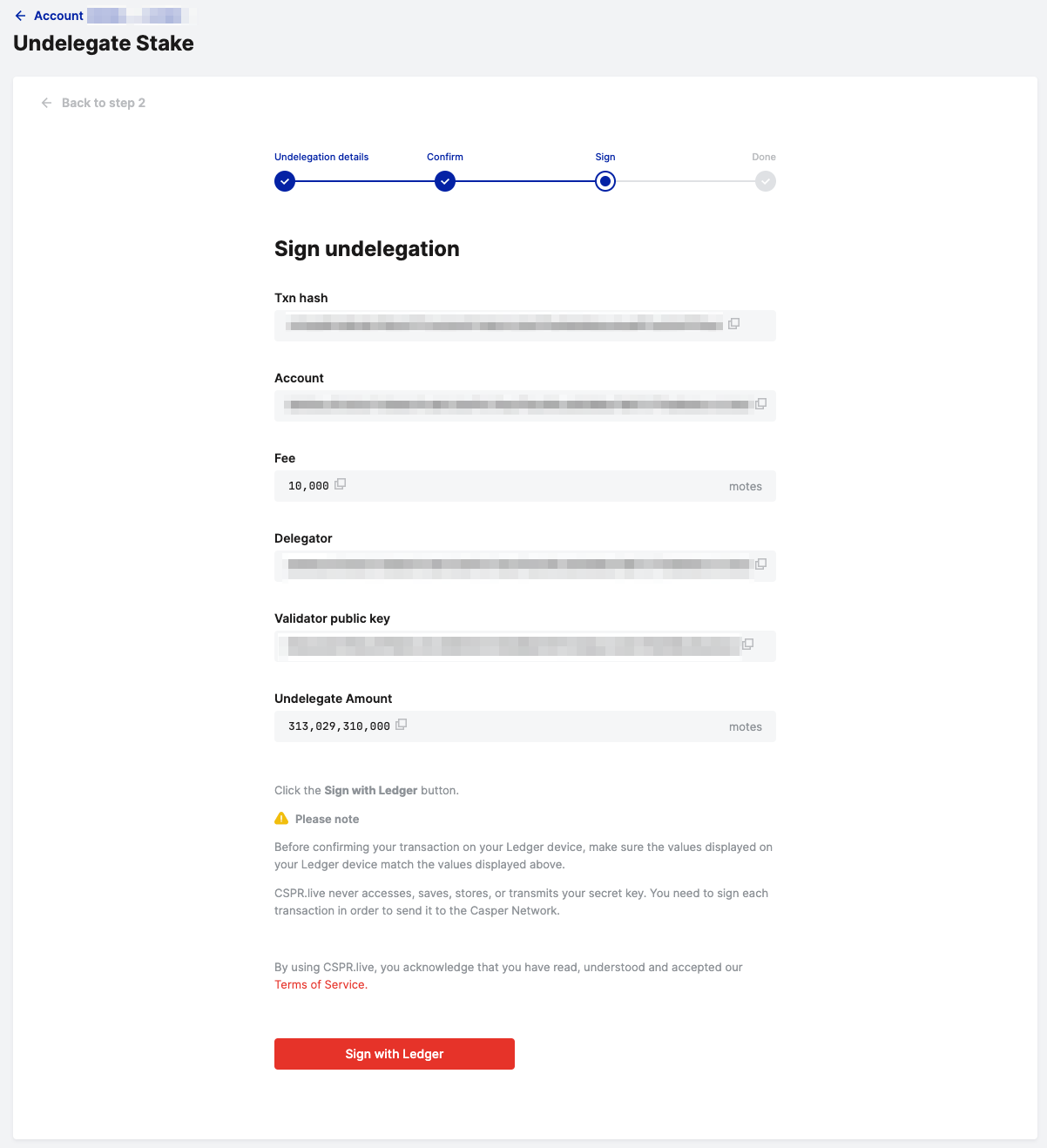Open the Account link in the header

pyautogui.click(x=58, y=16)
